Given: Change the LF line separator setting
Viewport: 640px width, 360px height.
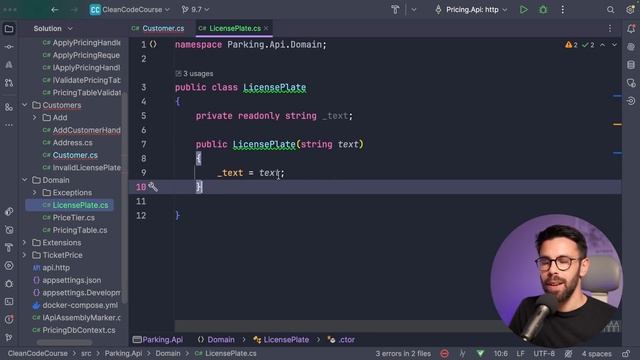Looking at the screenshot, I should click(x=520, y=353).
